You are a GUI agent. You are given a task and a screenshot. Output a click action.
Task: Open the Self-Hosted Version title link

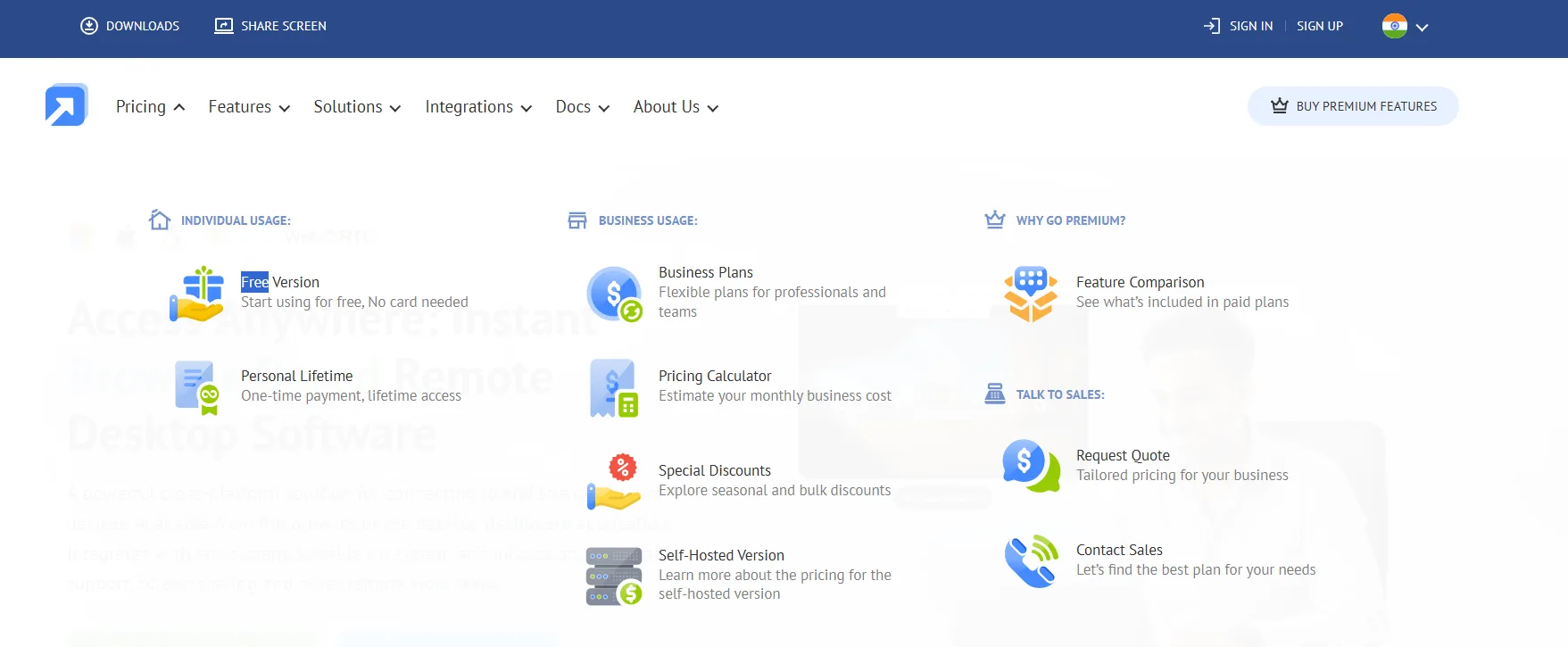pyautogui.click(x=721, y=555)
